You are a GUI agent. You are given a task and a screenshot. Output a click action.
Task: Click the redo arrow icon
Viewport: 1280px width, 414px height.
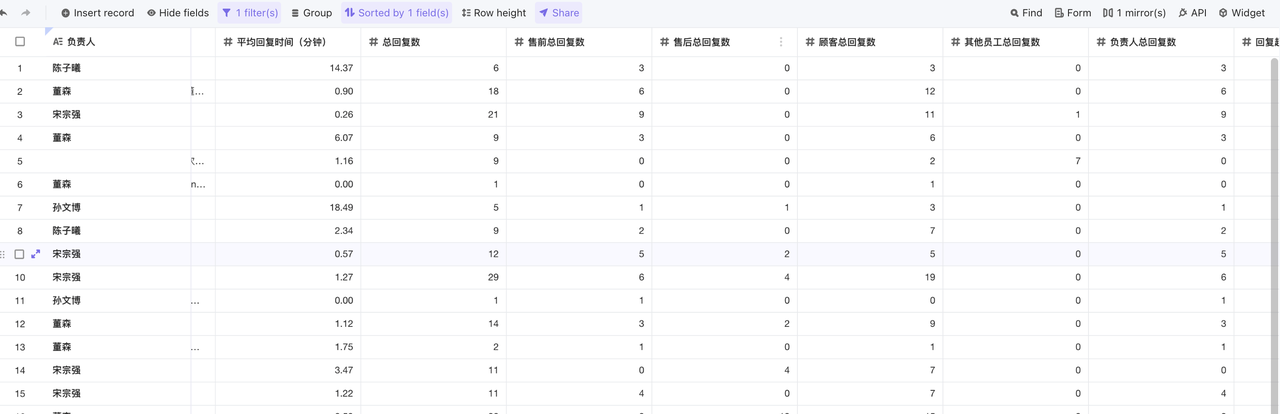tap(26, 13)
